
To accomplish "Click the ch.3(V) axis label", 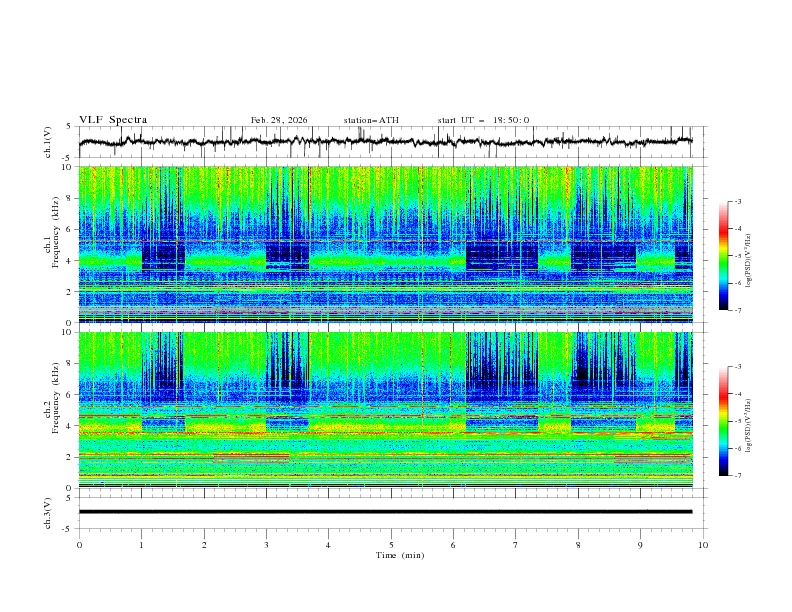I will tap(47, 513).
